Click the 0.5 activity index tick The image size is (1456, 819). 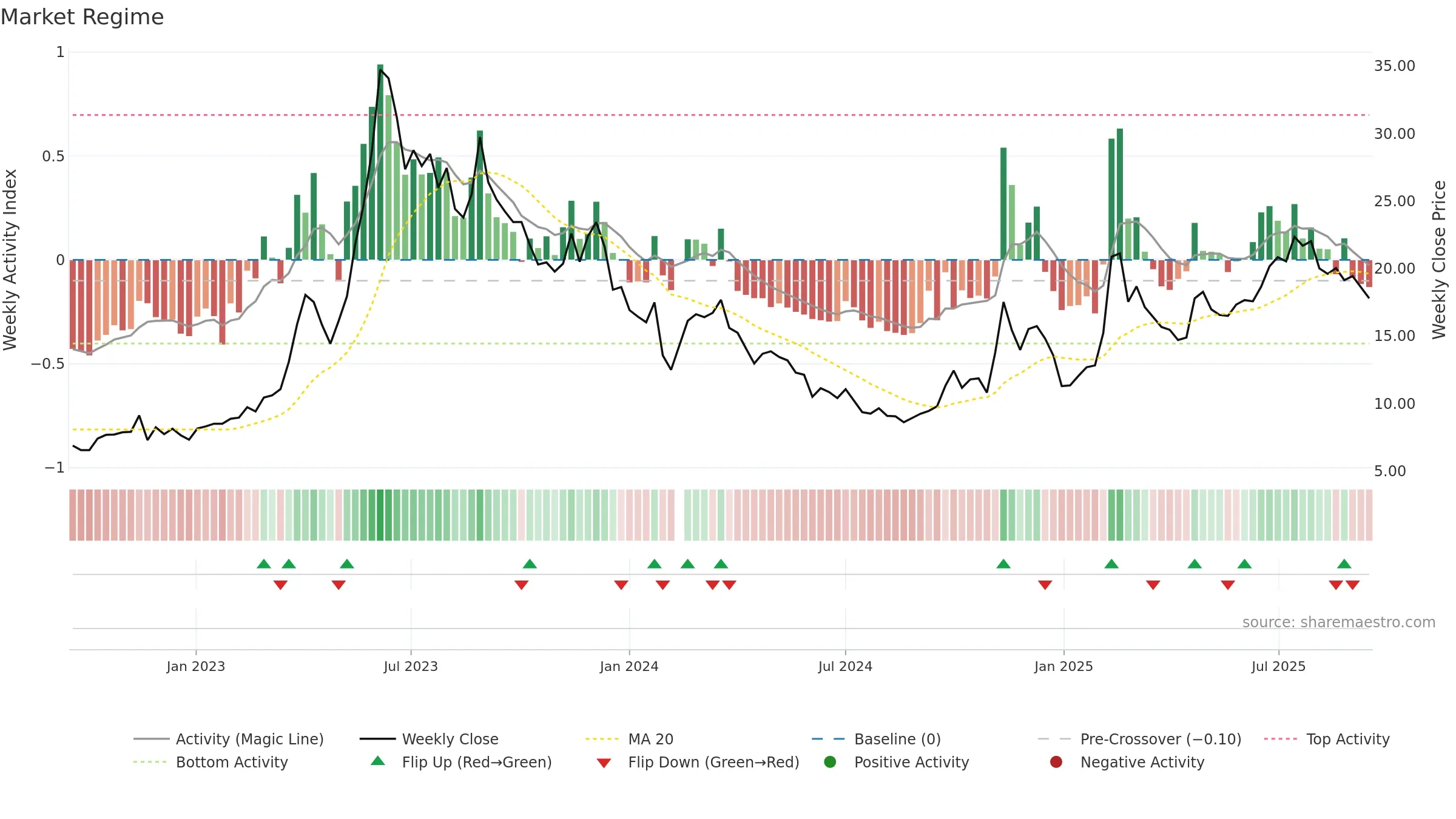coord(53,156)
